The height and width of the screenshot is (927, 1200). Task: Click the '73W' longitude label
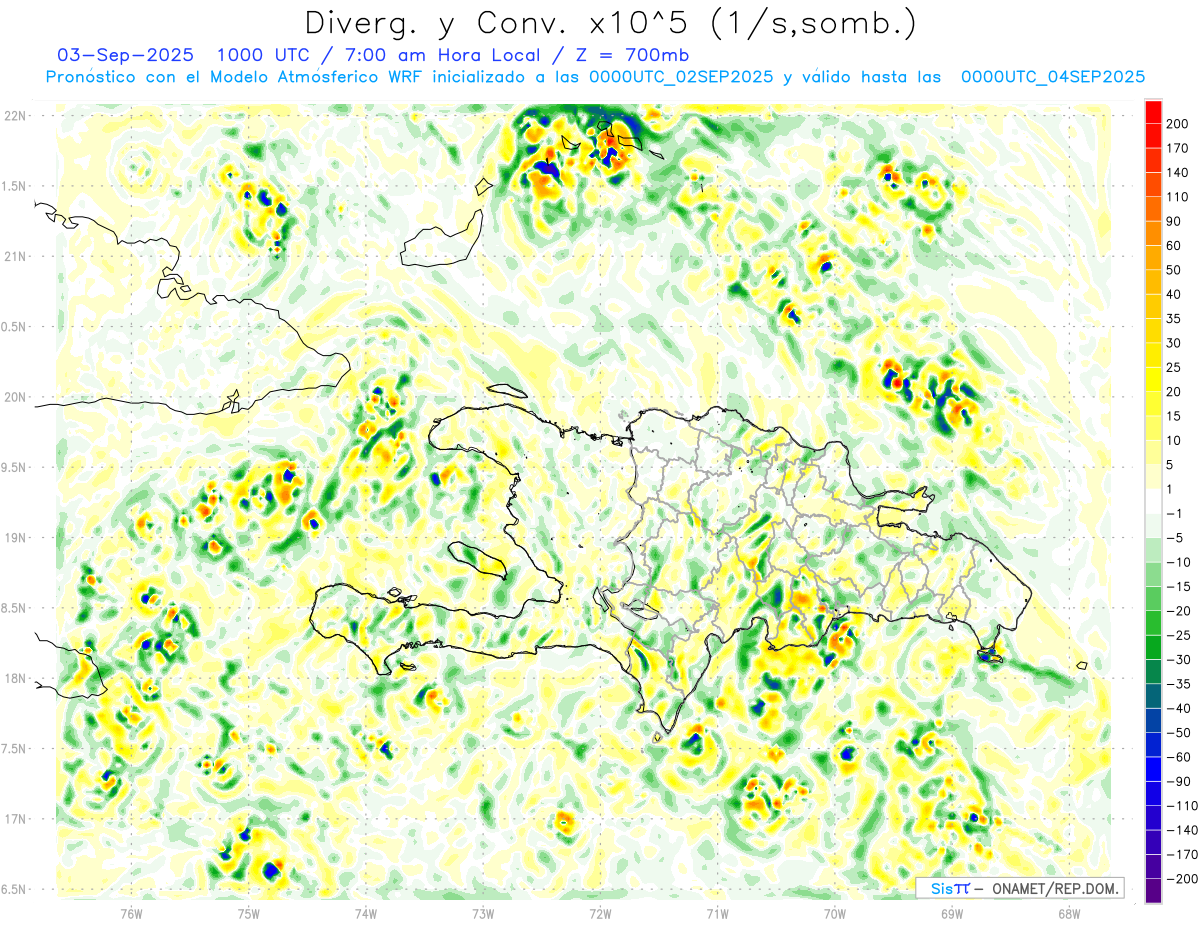(483, 913)
